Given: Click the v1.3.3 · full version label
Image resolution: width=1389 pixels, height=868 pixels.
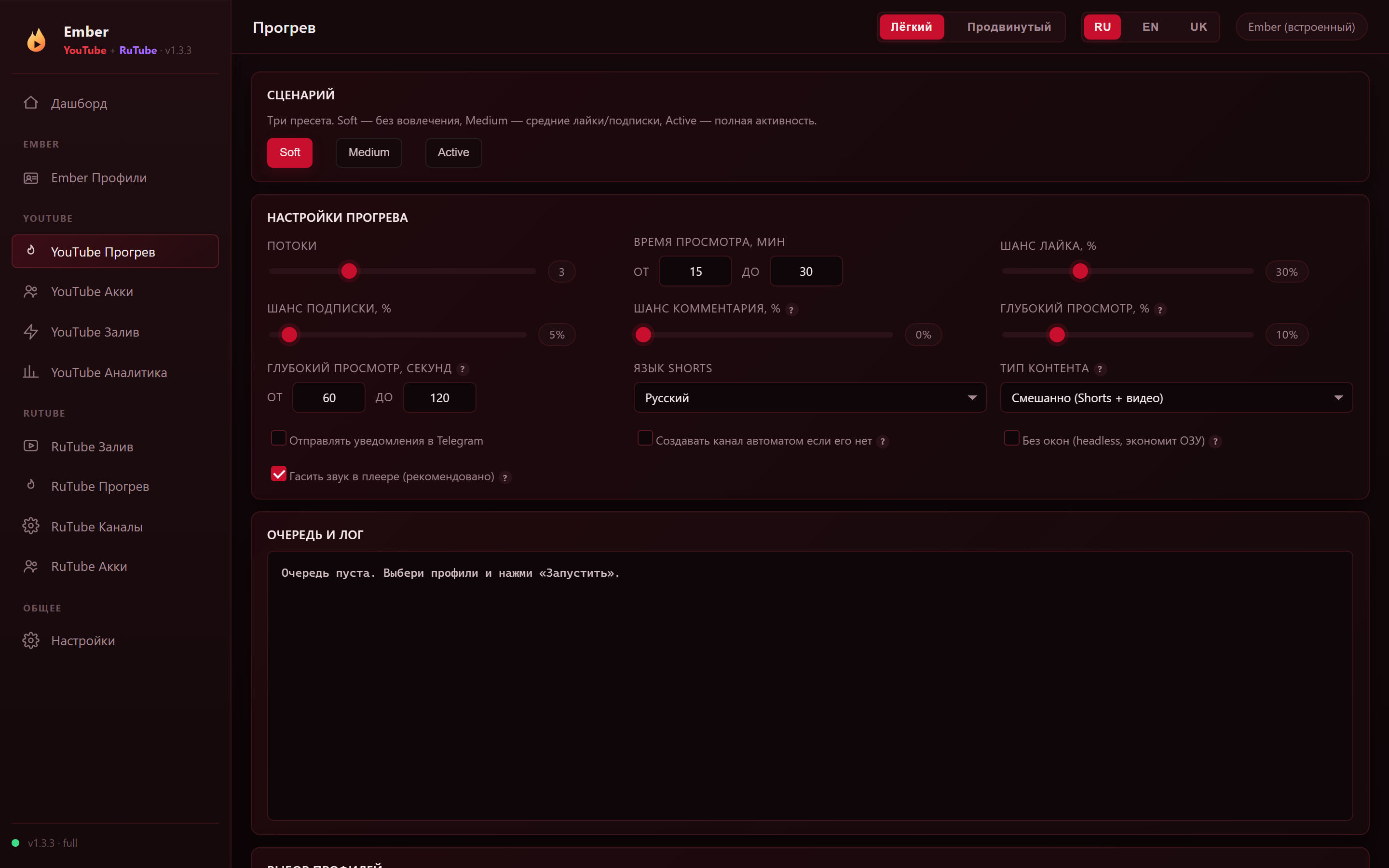Looking at the screenshot, I should tap(52, 843).
